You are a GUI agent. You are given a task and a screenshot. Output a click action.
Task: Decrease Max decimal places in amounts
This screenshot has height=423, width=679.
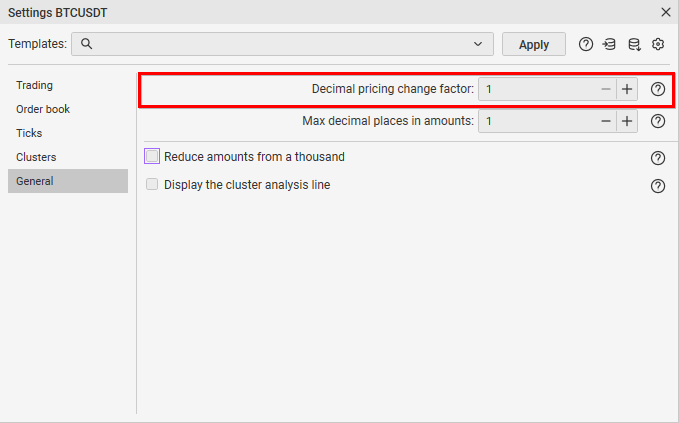pyautogui.click(x=606, y=121)
